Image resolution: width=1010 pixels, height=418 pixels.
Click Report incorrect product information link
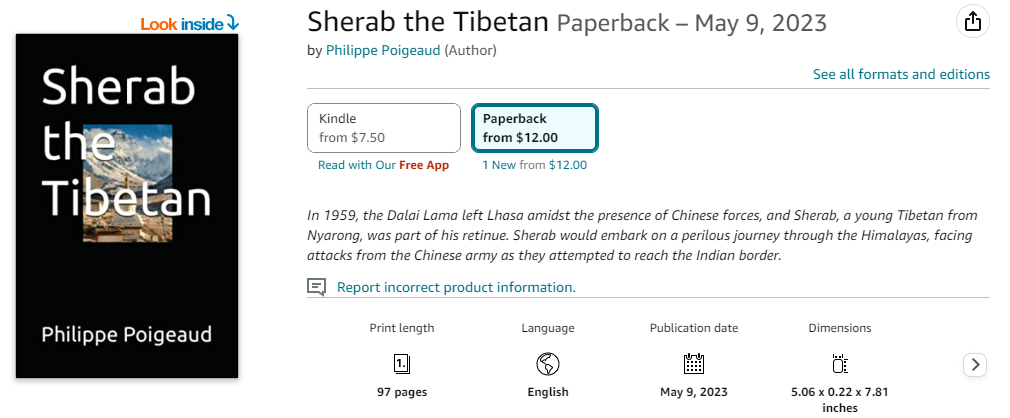click(x=456, y=287)
